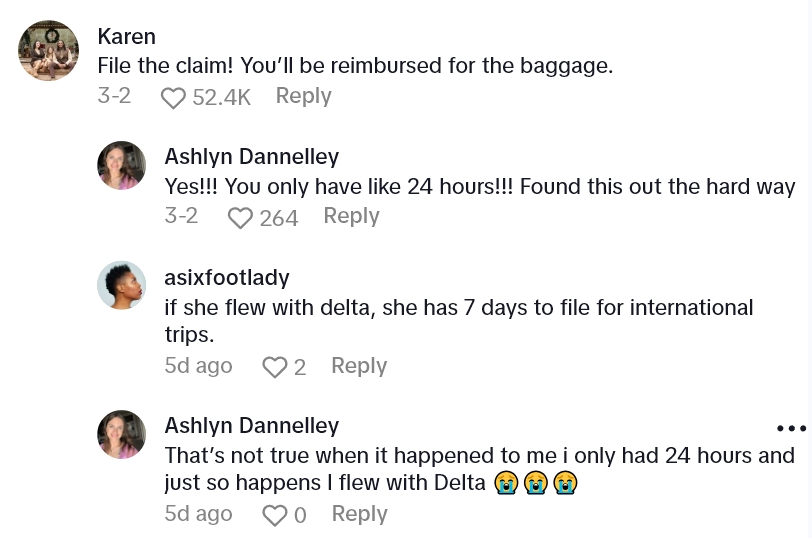
Task: Reply to asixfootlady's Delta comment
Action: click(x=359, y=366)
